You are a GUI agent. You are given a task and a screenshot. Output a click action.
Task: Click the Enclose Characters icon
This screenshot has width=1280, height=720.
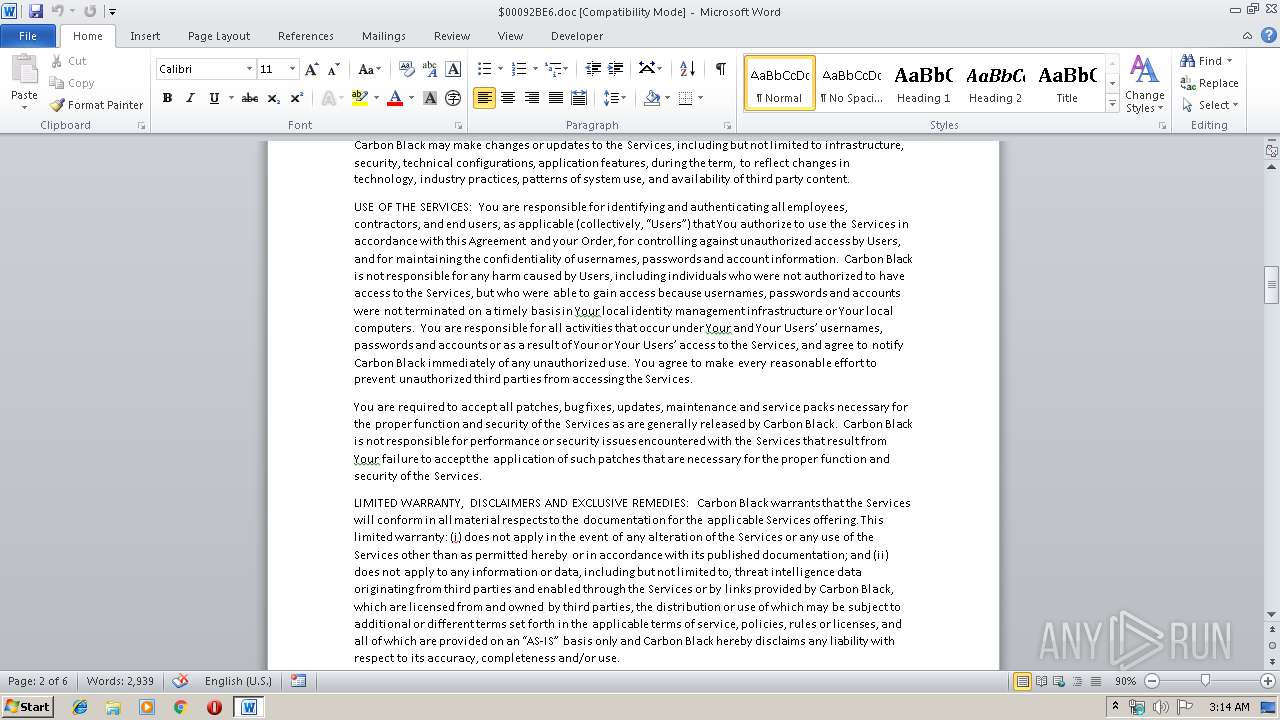coord(453,98)
